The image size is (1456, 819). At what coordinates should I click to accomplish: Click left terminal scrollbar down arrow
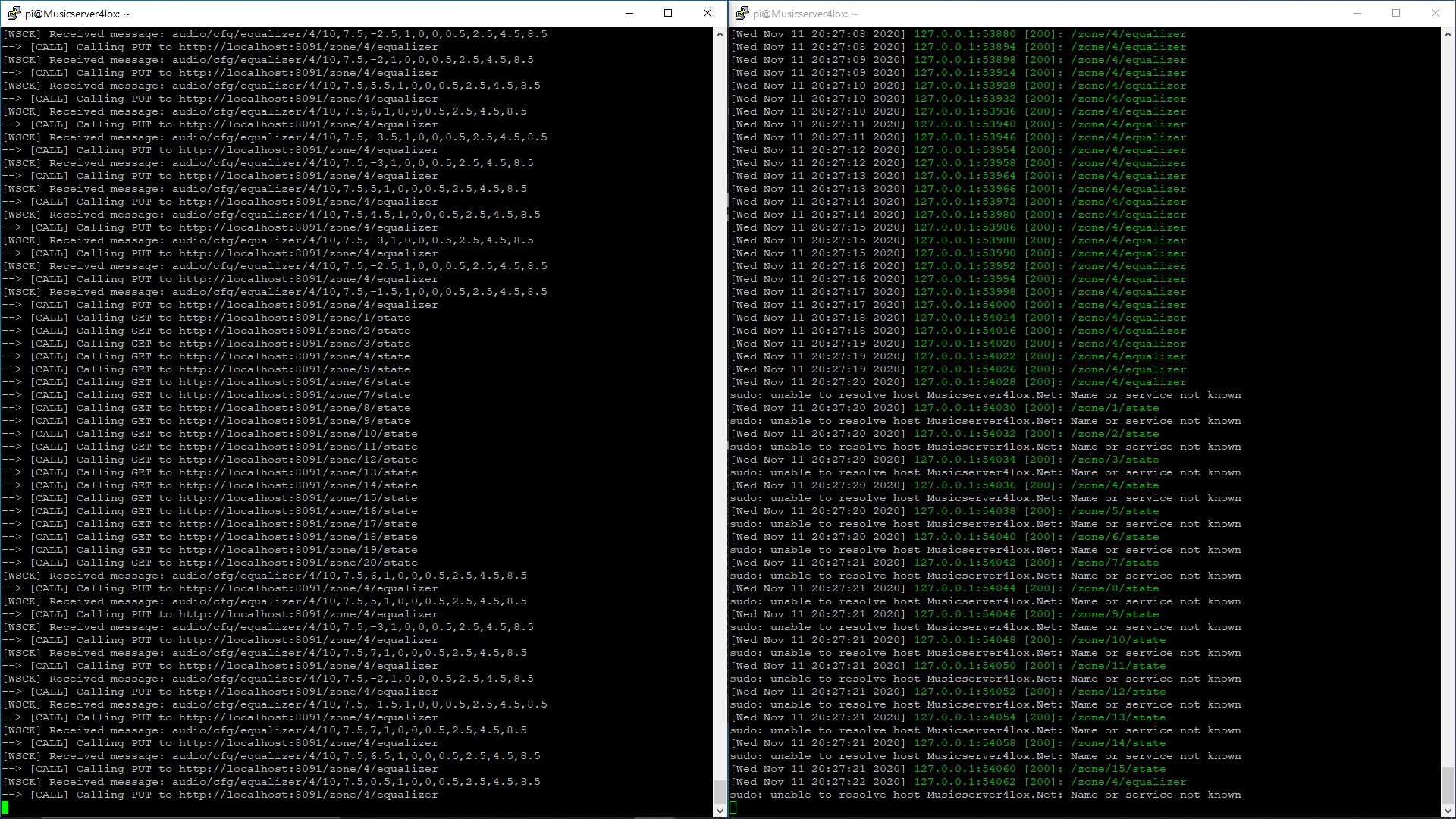(720, 811)
